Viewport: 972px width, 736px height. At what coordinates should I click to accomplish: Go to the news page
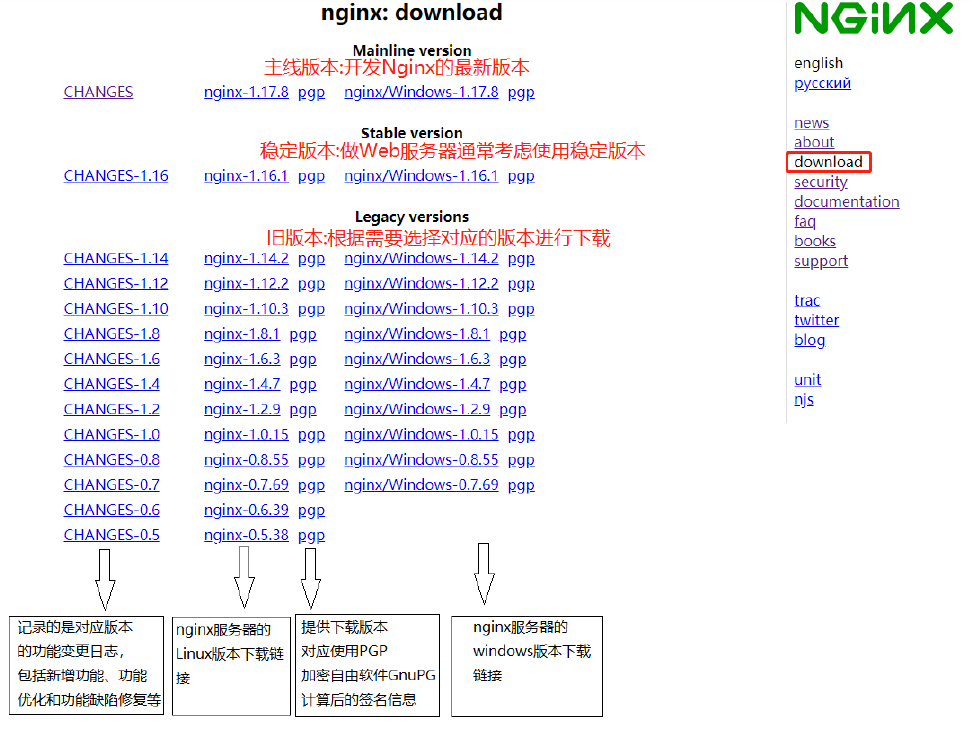click(811, 123)
